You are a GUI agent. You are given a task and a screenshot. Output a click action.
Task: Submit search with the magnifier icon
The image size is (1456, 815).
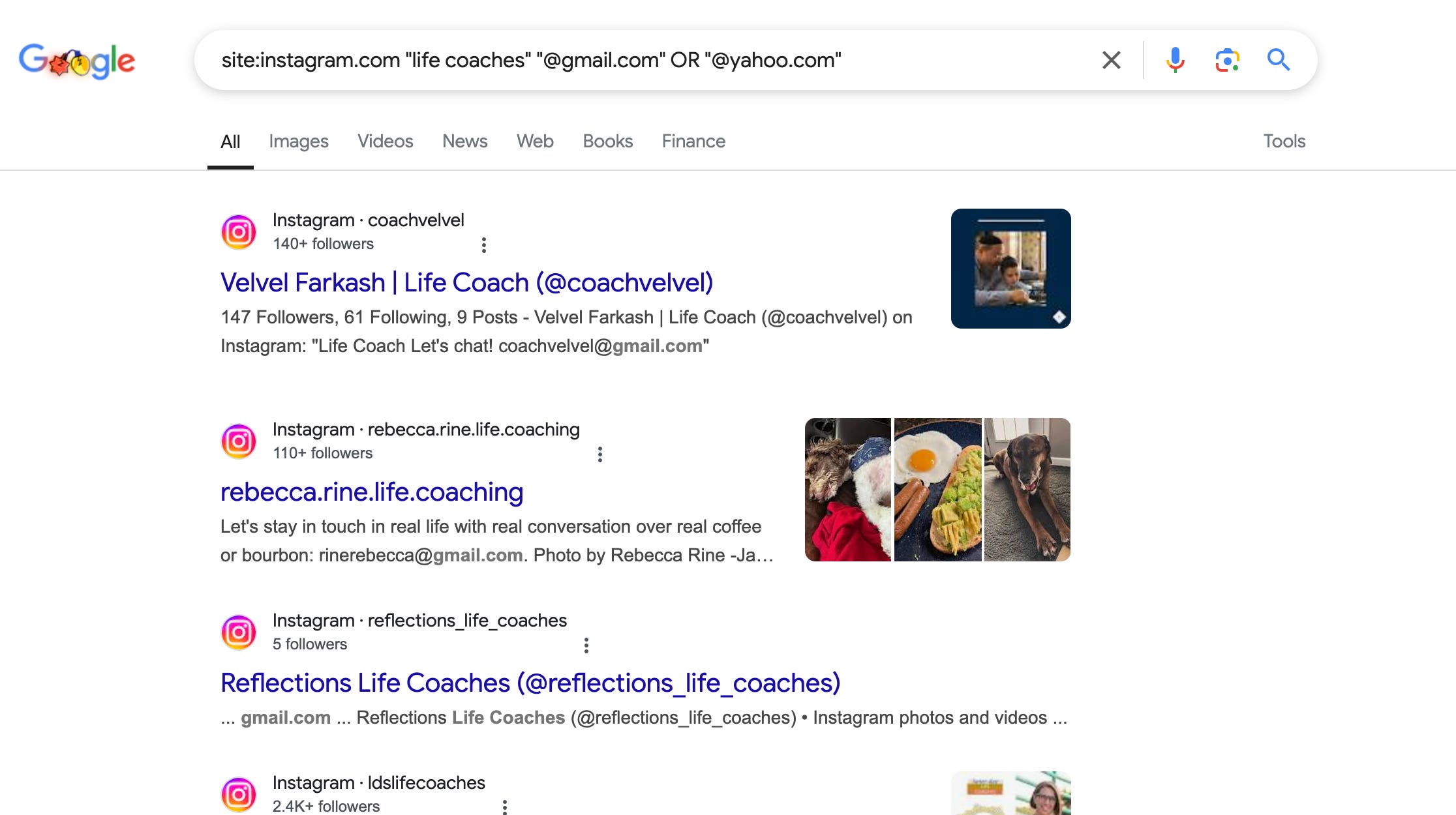click(1279, 60)
